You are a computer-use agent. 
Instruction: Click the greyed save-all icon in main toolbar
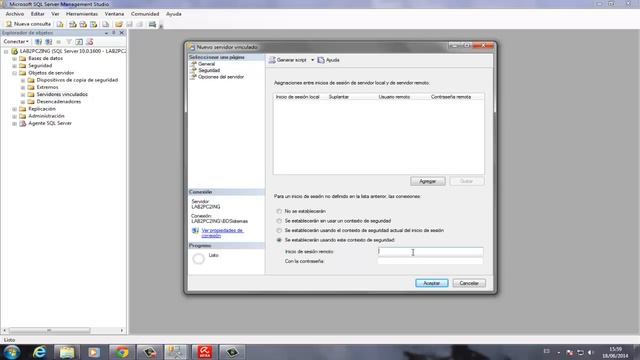(140, 24)
